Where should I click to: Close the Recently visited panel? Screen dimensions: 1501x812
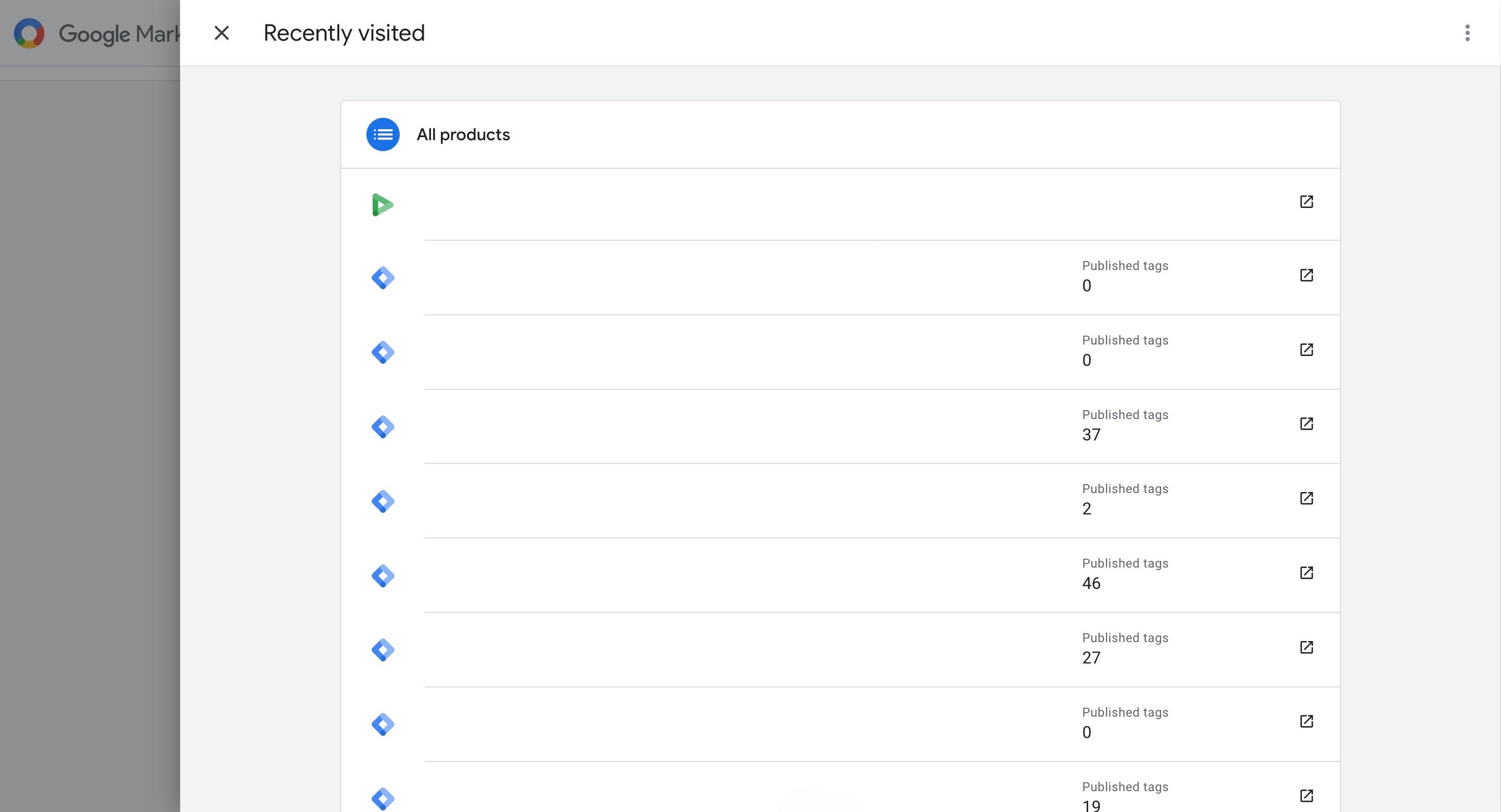click(222, 33)
